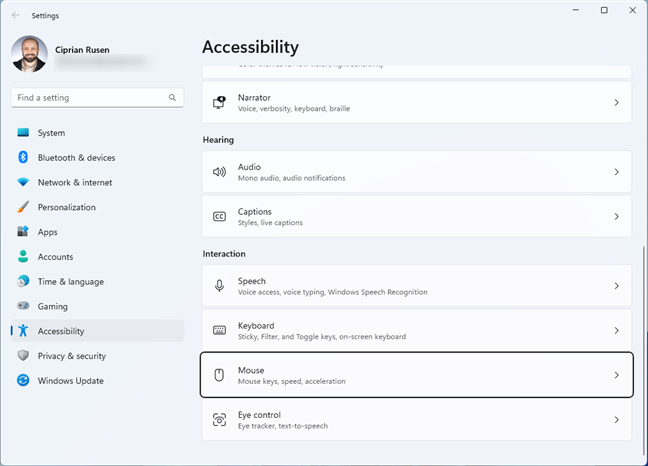Select Time & language
This screenshot has height=466, width=648.
[x=97, y=281]
